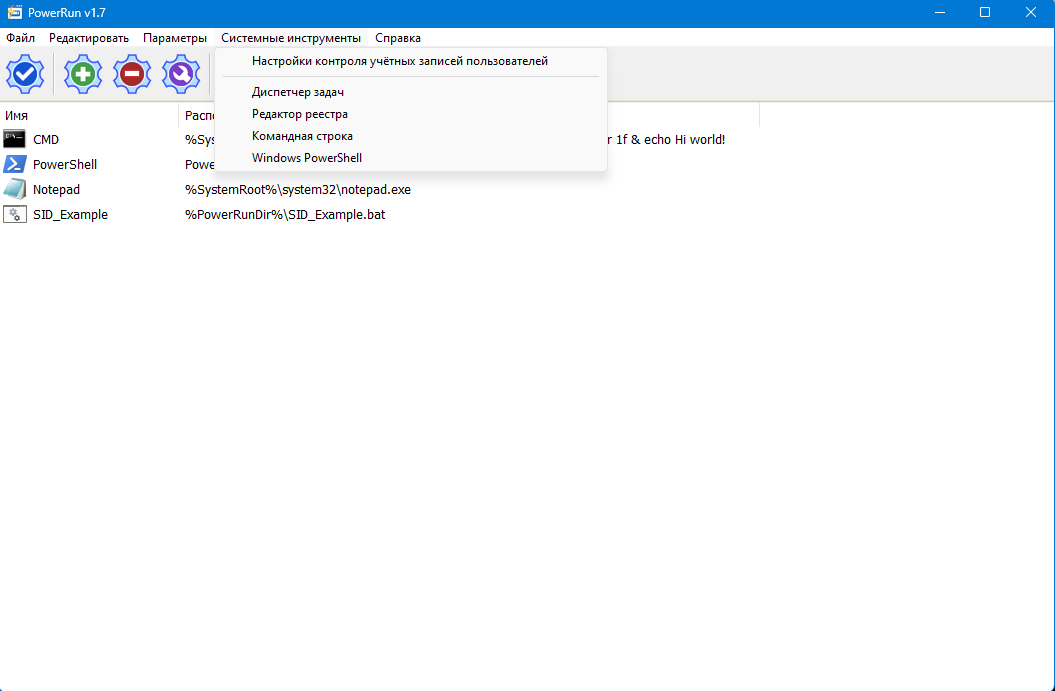Screen dimensions: 1055x691
Task: Click the 'echo Hi world!' parameter text
Action: pyautogui.click(x=684, y=140)
